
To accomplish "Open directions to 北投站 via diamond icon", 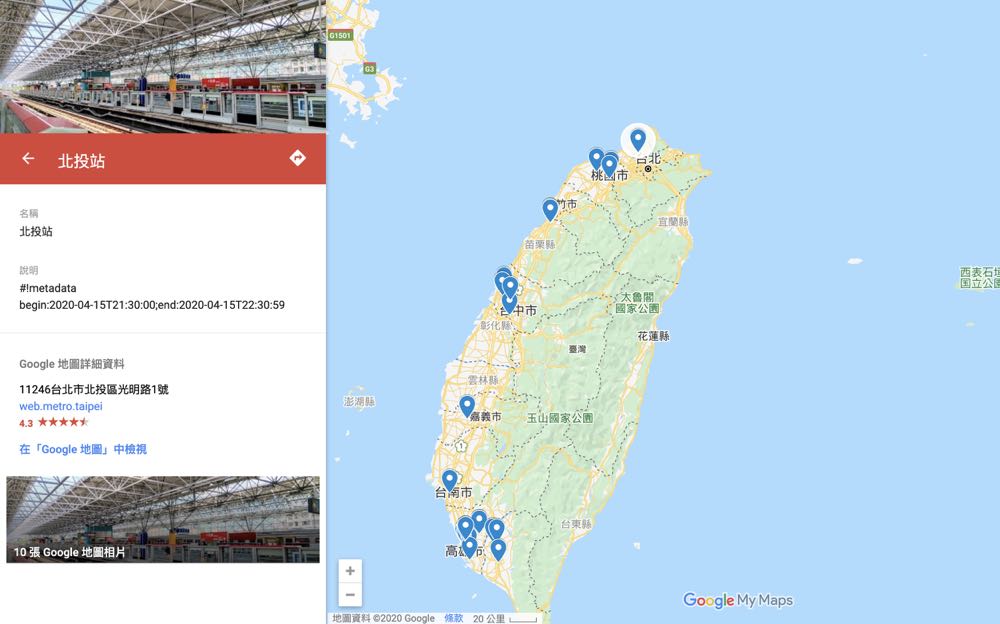I will pyautogui.click(x=297, y=158).
